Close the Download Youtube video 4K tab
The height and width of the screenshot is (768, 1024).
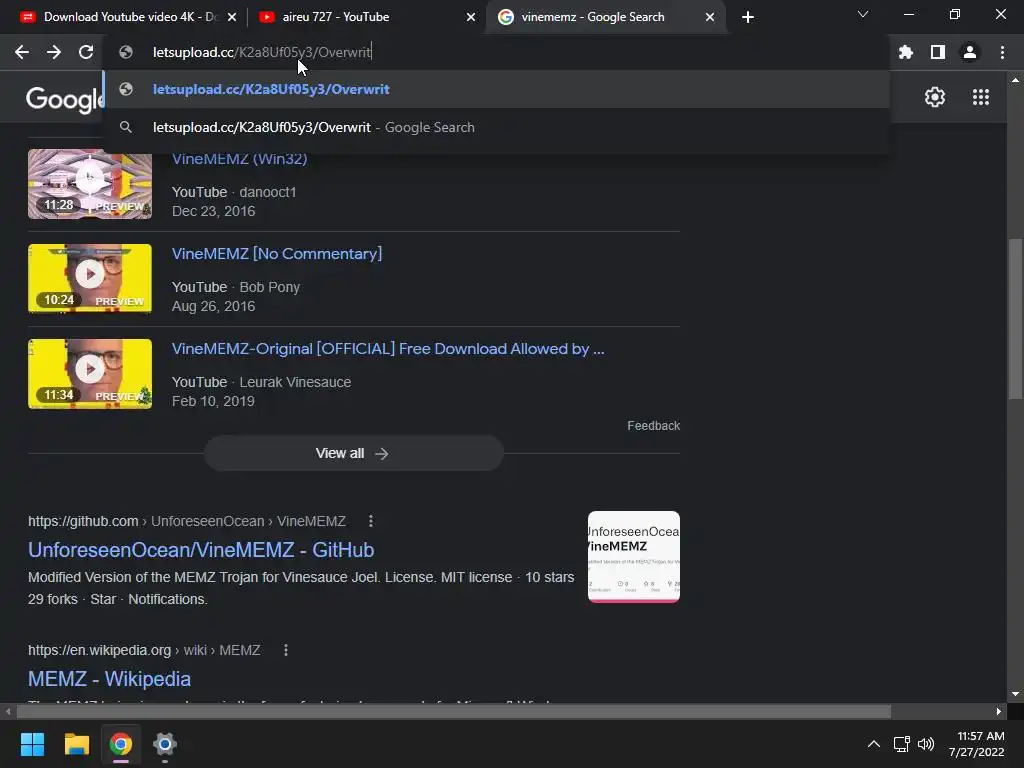point(232,17)
